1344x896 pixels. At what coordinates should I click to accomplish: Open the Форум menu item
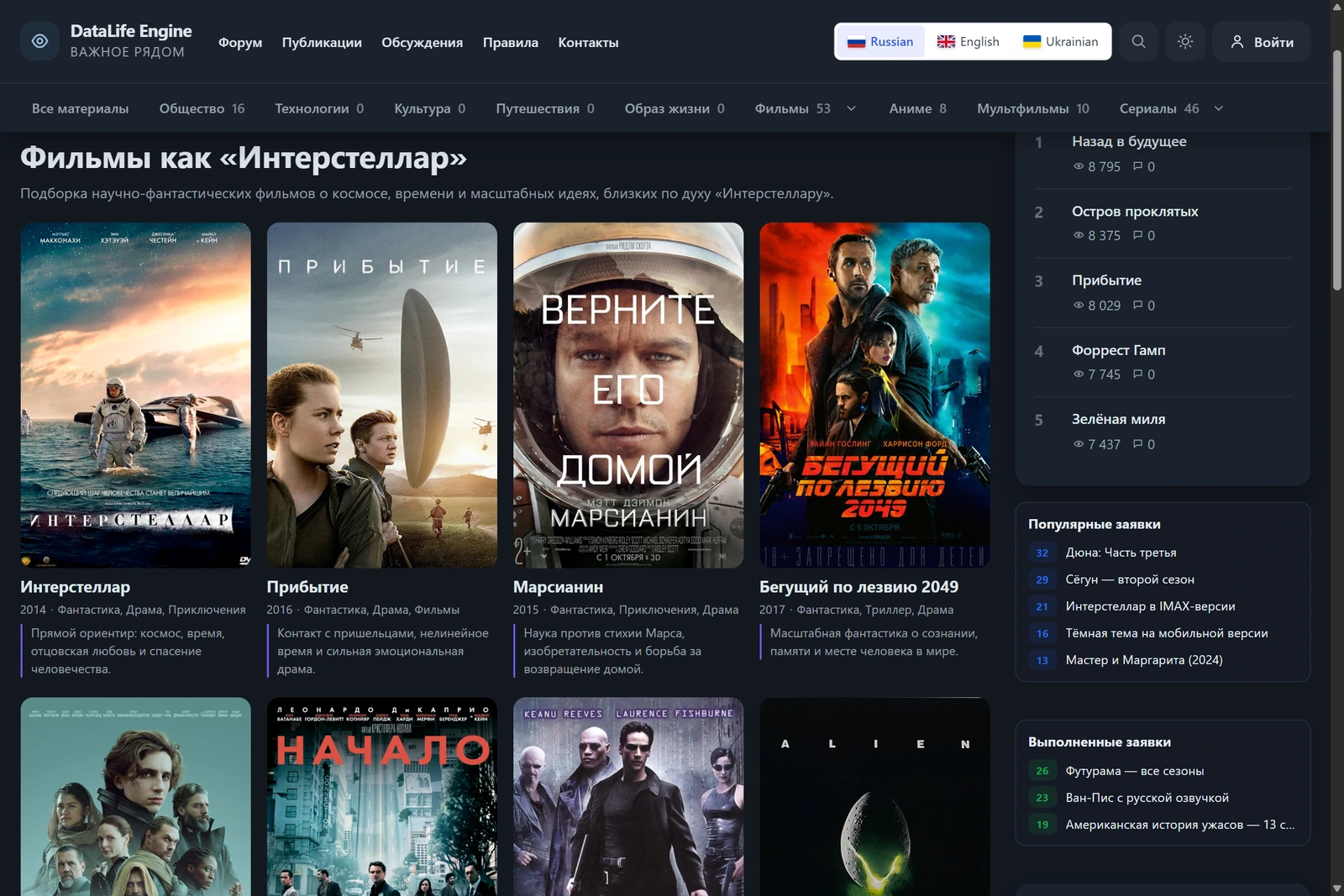click(240, 42)
